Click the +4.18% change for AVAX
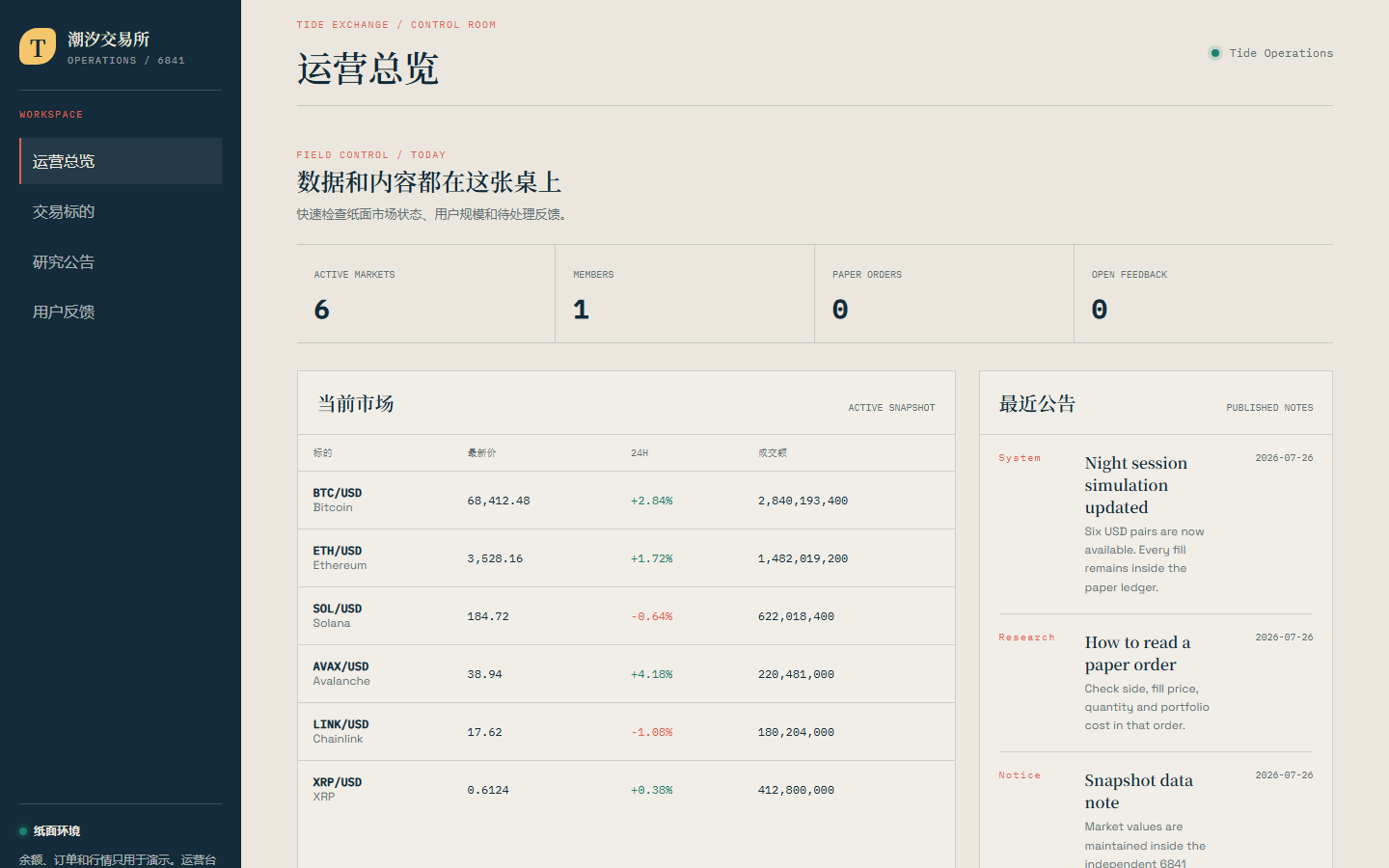1389x868 pixels. coord(652,674)
